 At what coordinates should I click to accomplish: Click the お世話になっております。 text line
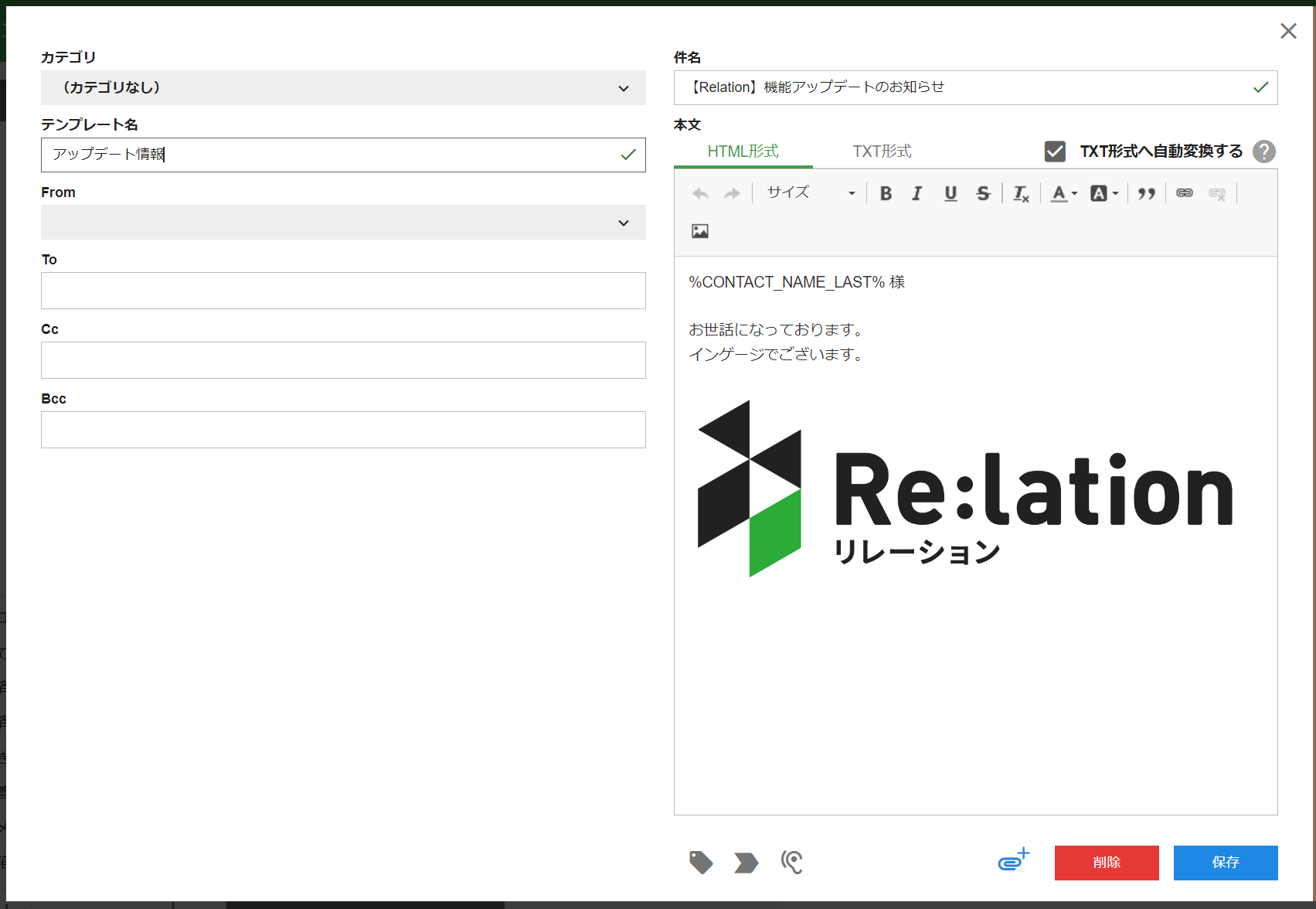(777, 330)
